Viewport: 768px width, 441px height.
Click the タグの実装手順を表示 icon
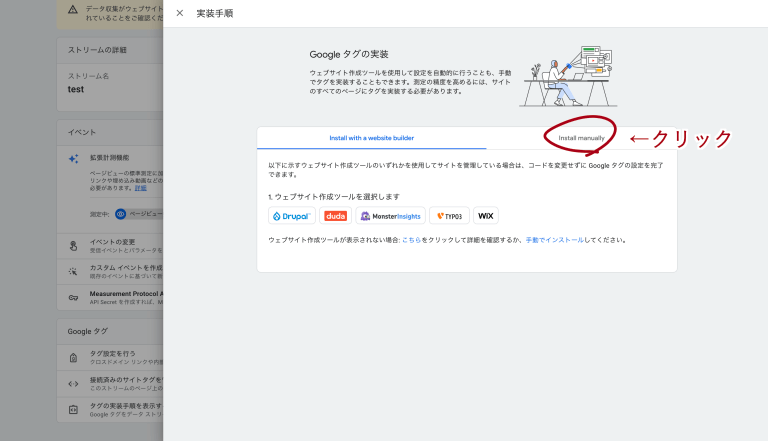73,410
